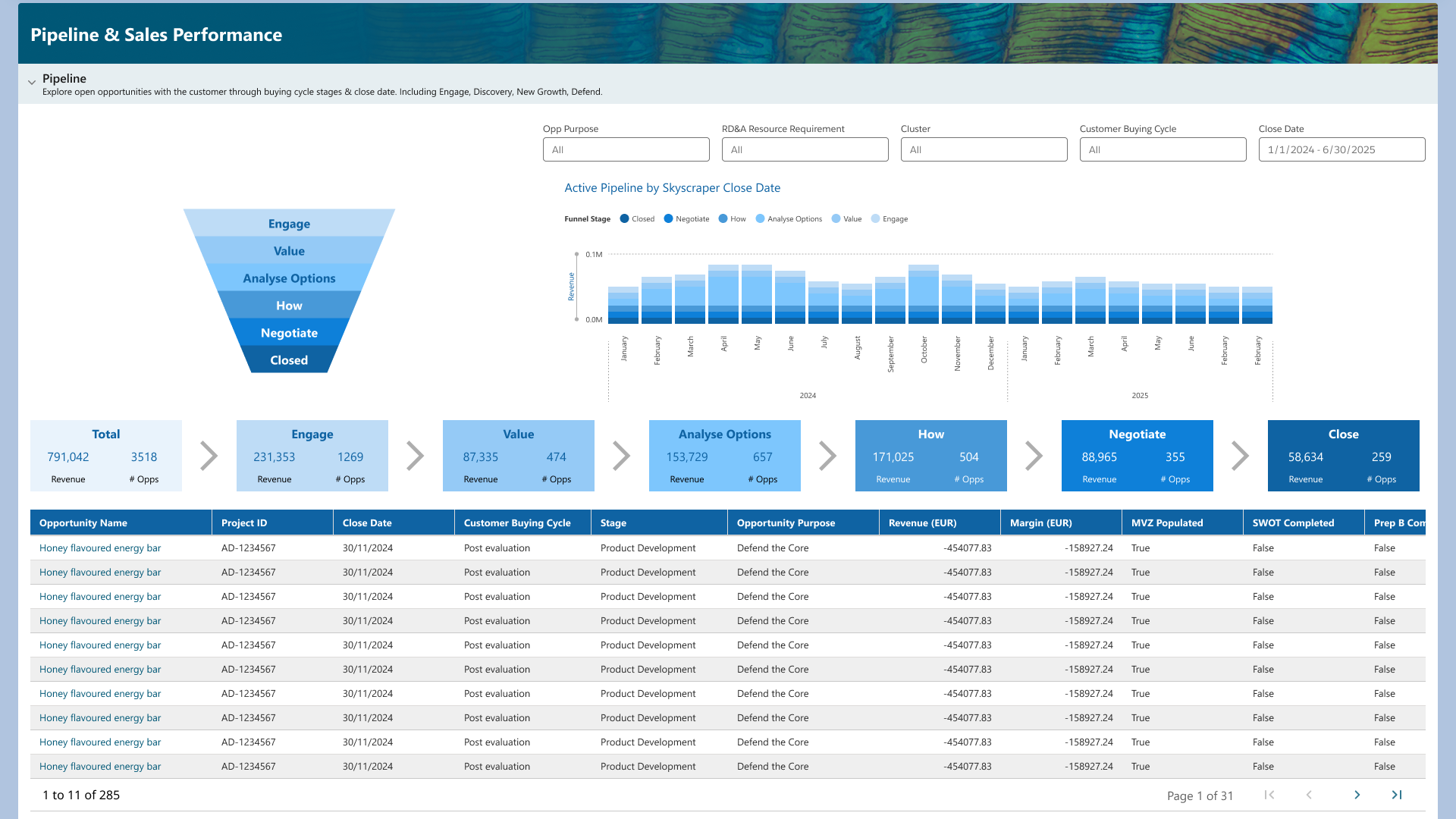Sort by Close Date column header
This screenshot has height=819, width=1456.
point(367,522)
